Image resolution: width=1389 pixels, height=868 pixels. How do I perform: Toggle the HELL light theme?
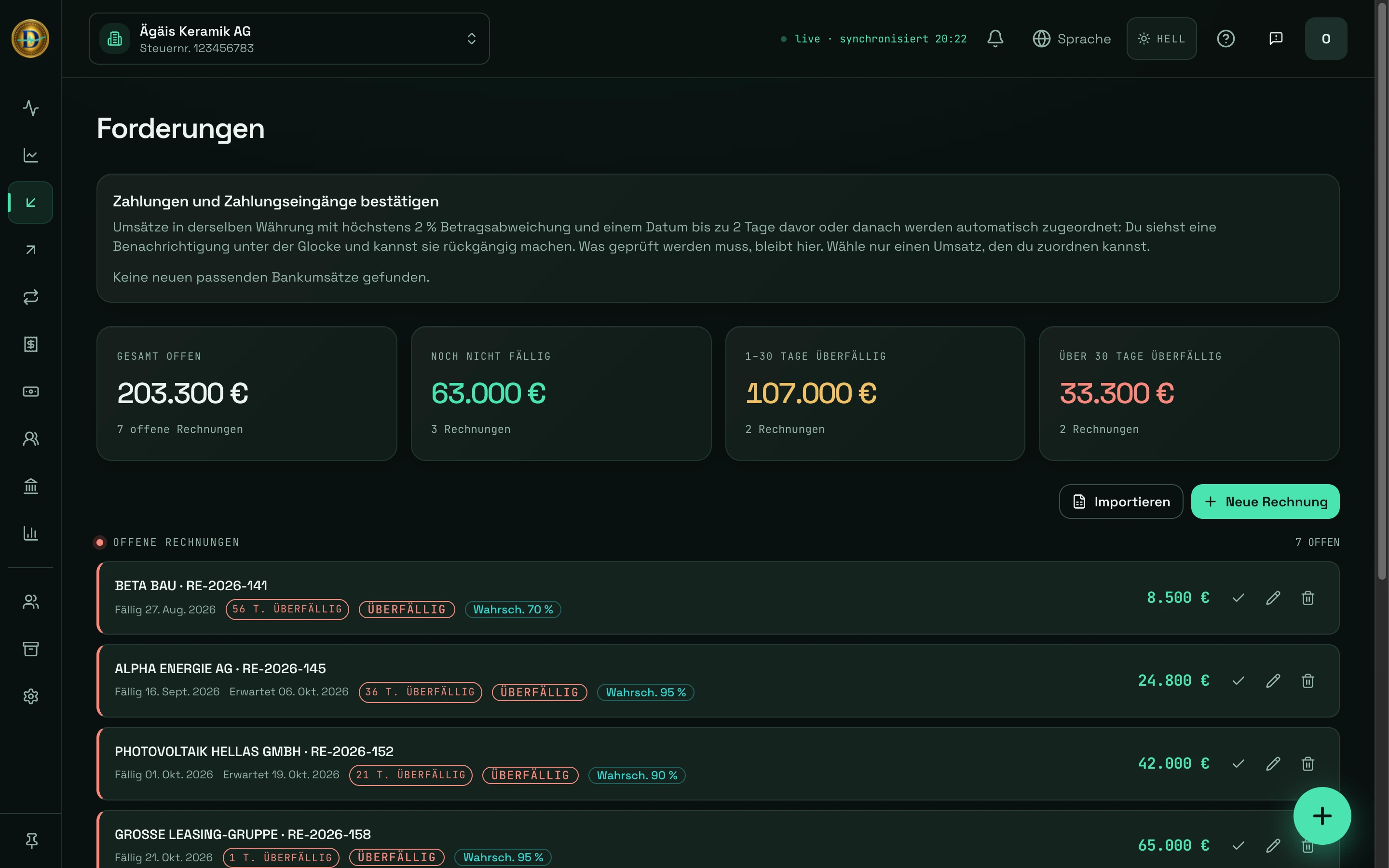[x=1161, y=39]
